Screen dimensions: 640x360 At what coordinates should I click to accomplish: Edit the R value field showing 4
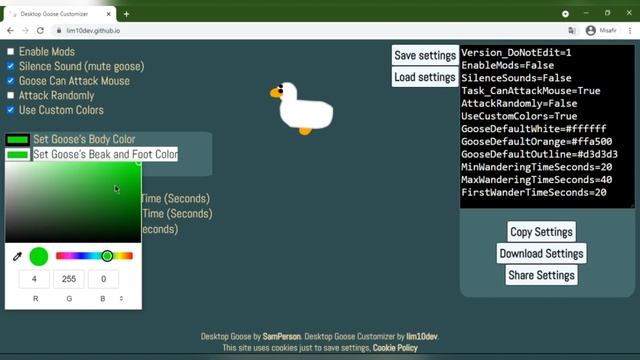34,279
